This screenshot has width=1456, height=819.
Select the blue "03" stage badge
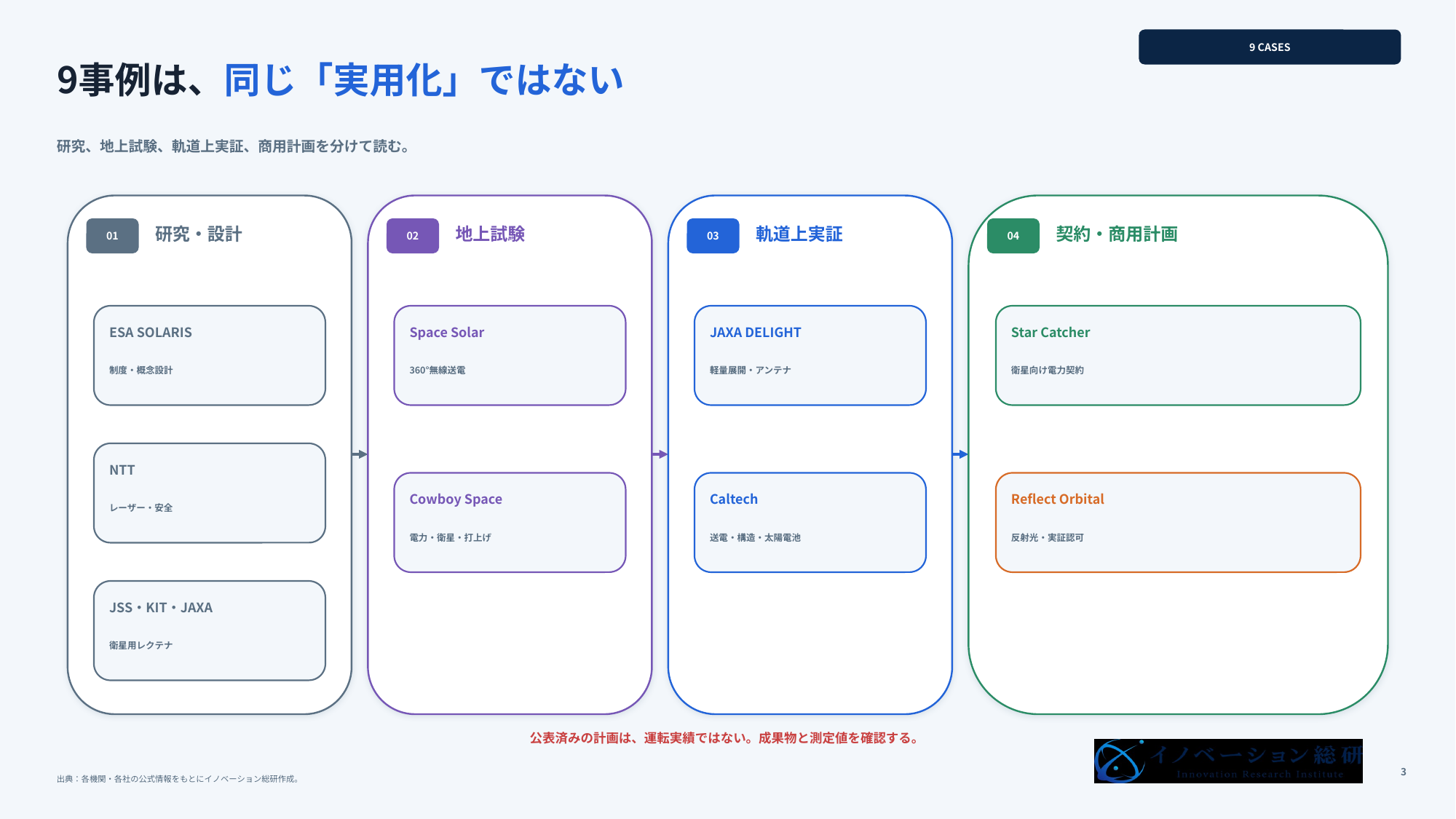tap(713, 236)
